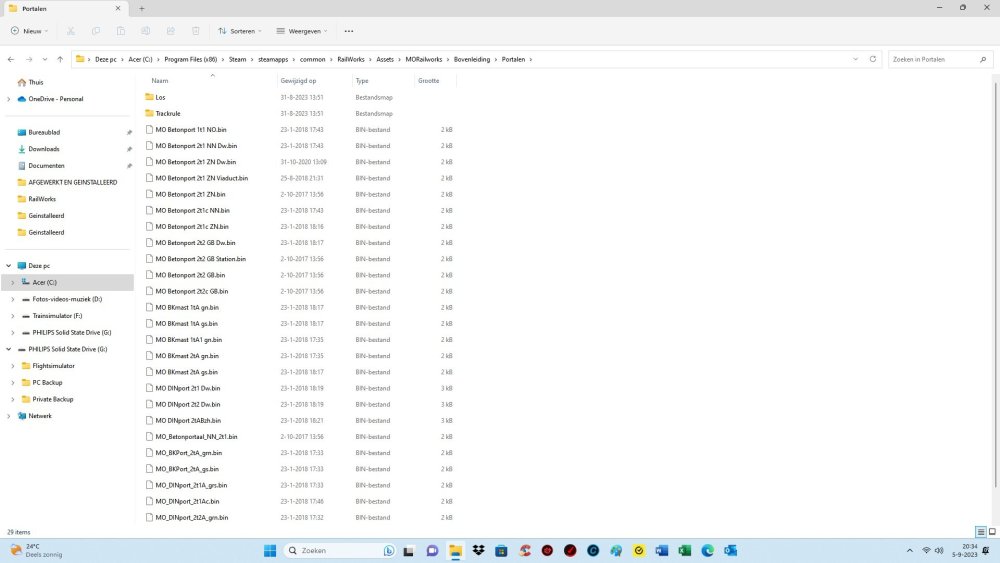Screen dimensions: 1000x563
Task: Click the Rename toolbar icon
Action: tap(146, 31)
